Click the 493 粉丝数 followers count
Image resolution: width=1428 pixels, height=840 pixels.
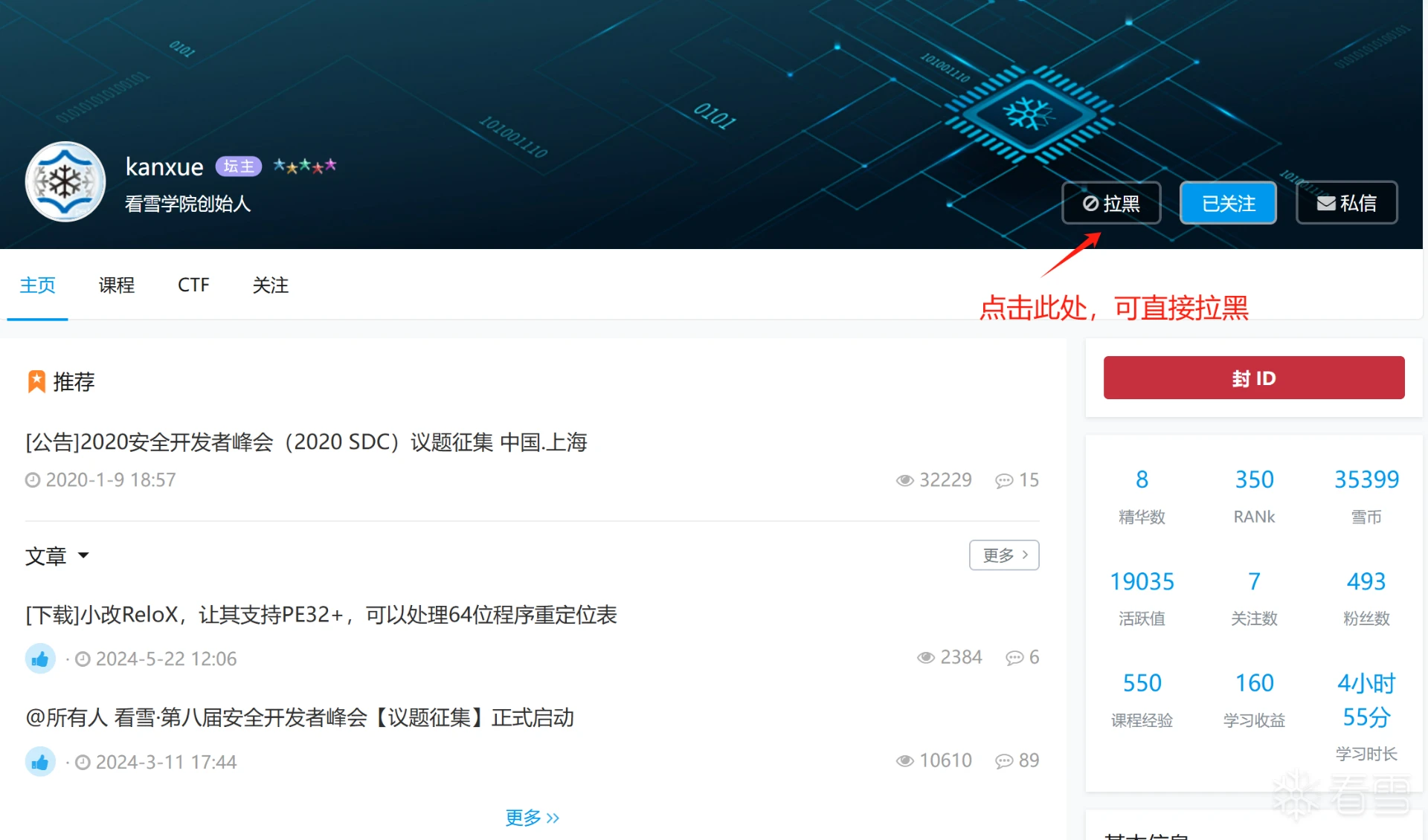pos(1366,582)
